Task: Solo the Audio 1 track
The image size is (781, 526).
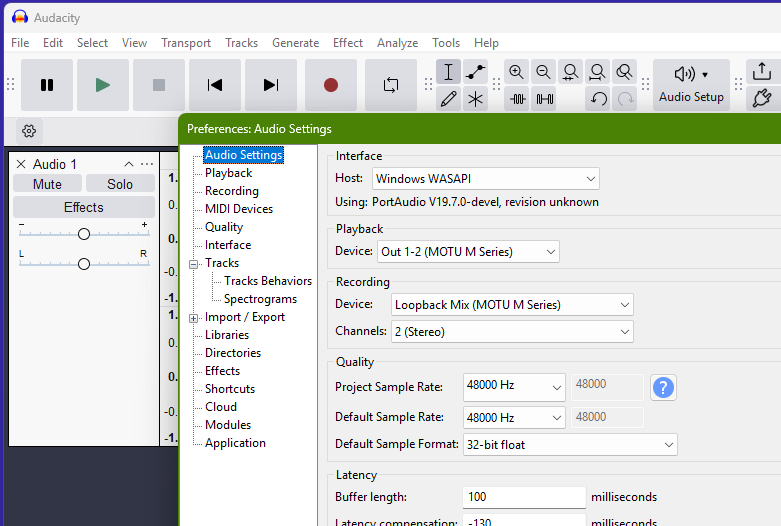Action: (x=120, y=184)
